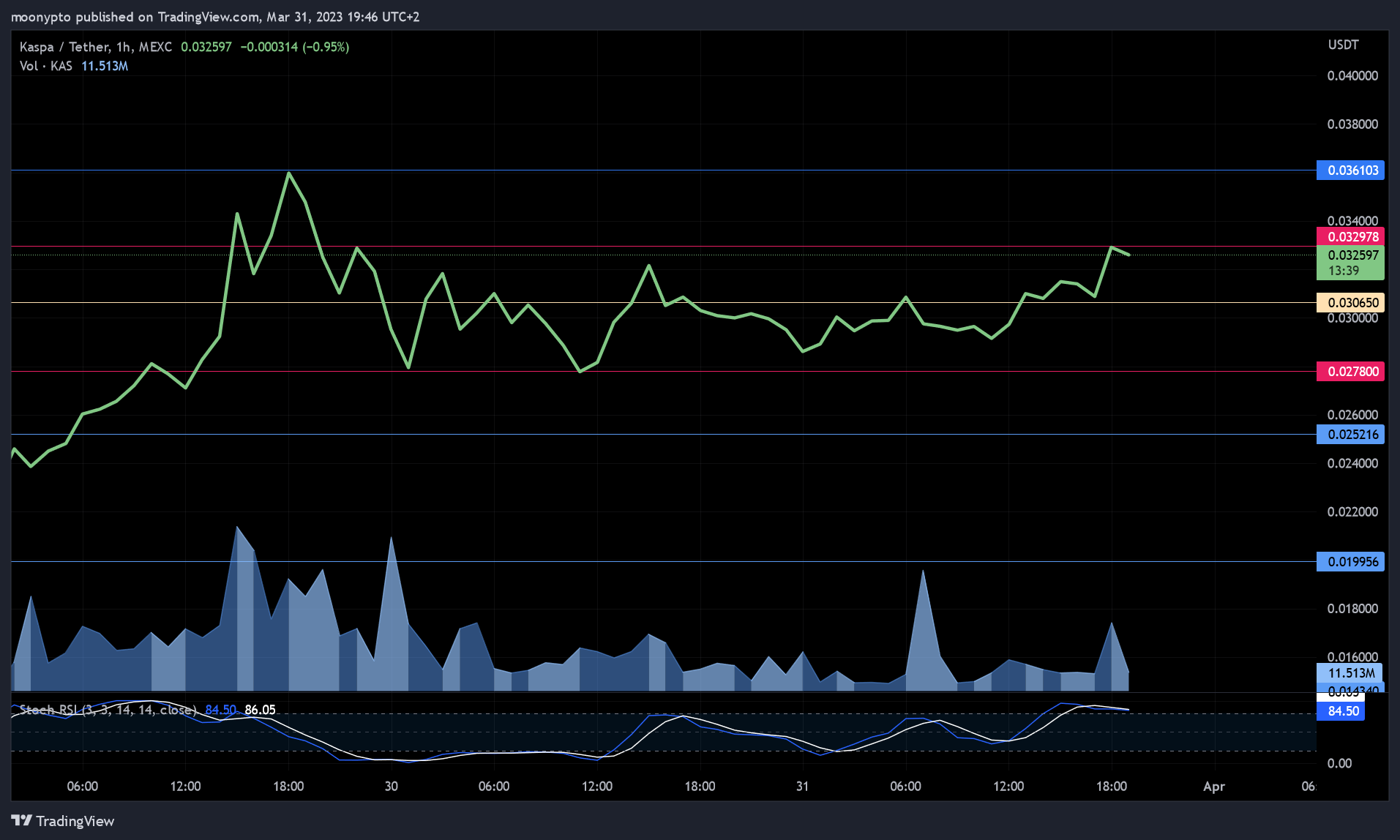Click the 0.038000 price axis tick
This screenshot has height=840, width=1400.
(1352, 124)
